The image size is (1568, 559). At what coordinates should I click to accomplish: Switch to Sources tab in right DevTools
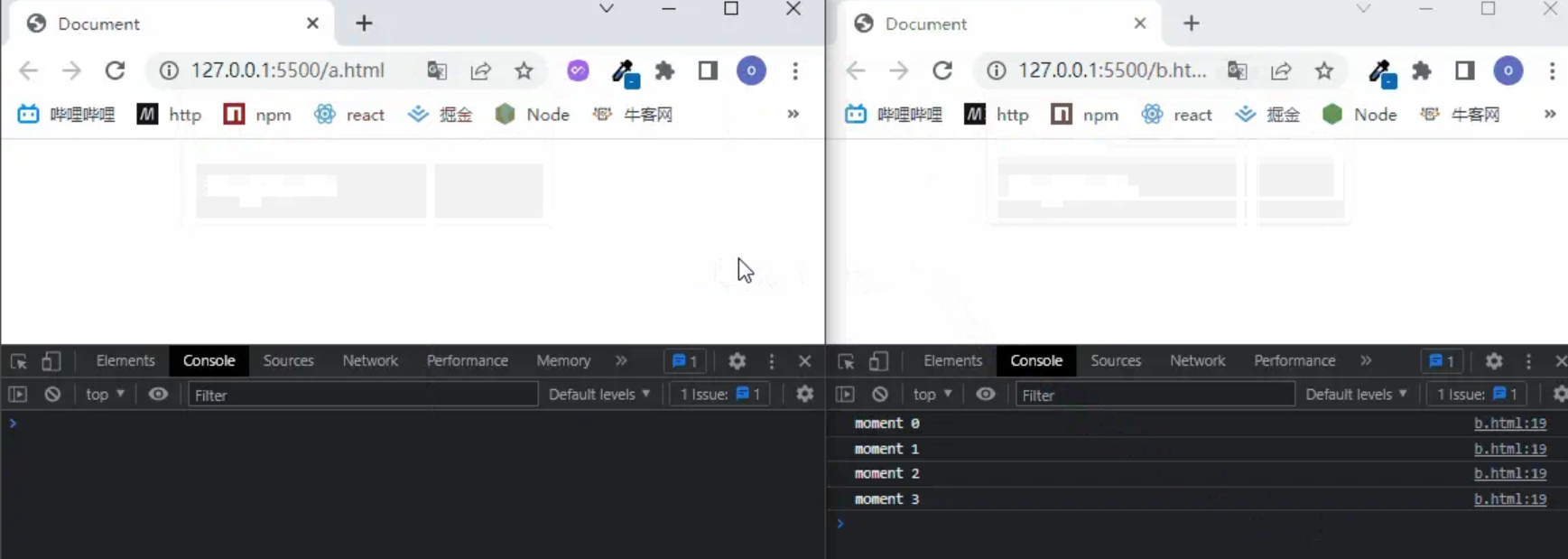[1116, 360]
